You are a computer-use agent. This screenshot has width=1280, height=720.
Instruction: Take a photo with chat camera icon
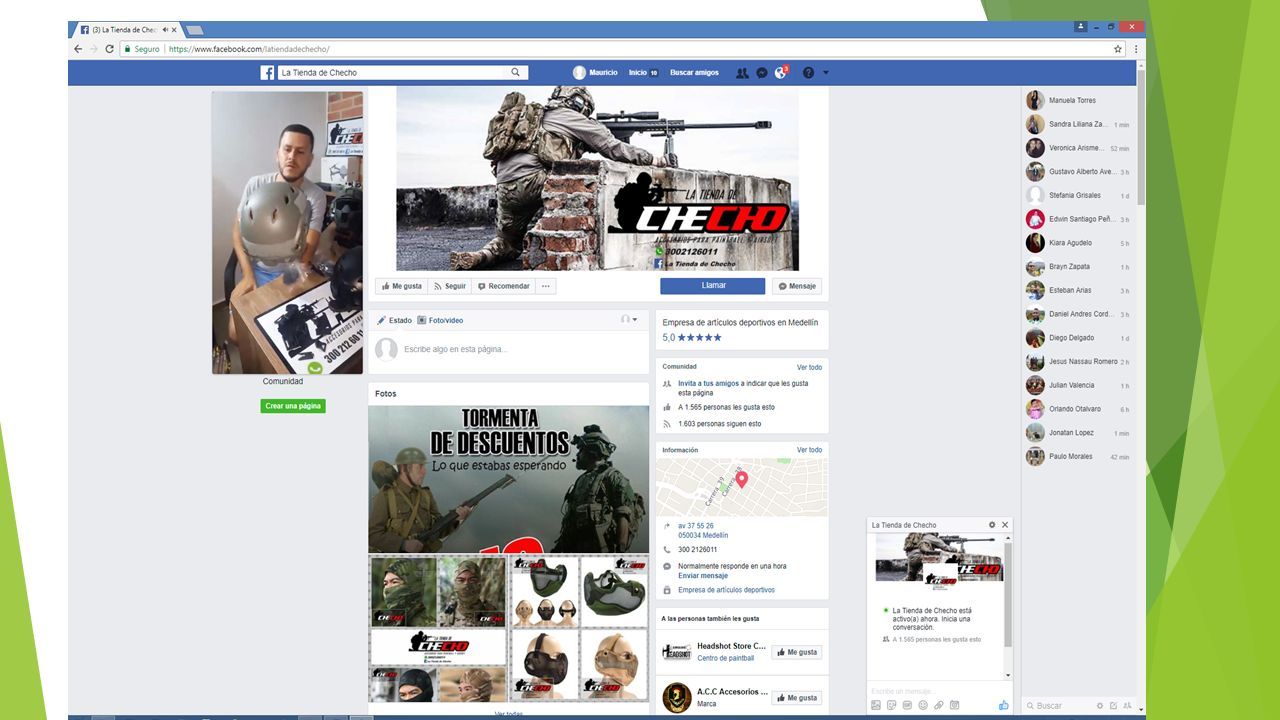955,705
